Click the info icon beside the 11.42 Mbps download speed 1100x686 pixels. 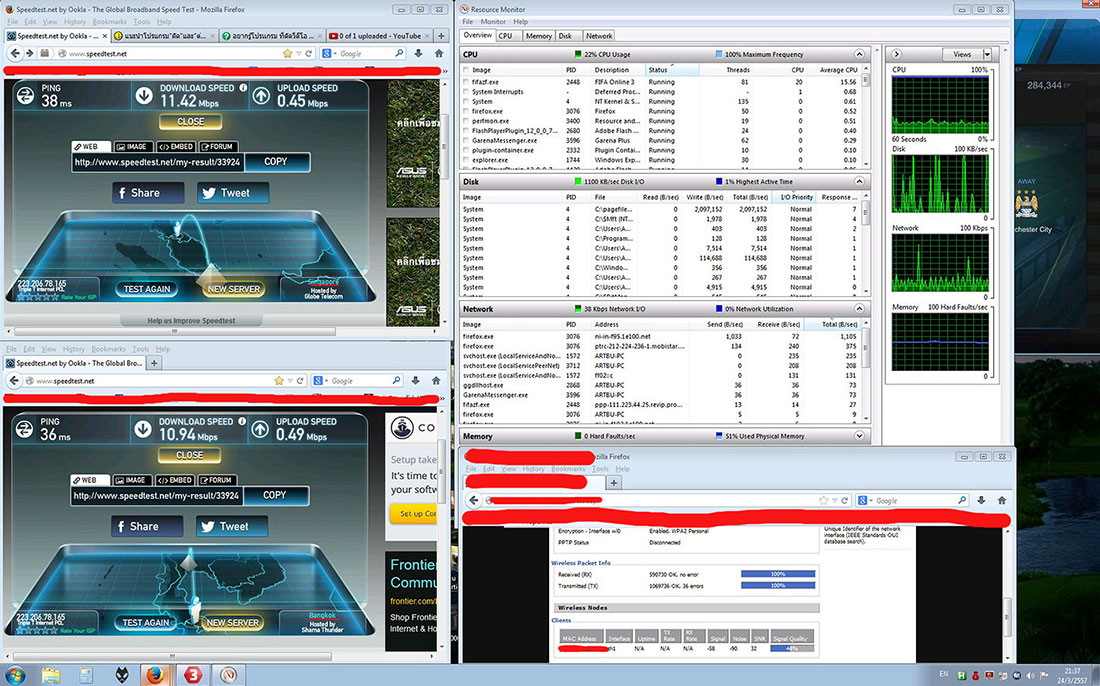coord(243,88)
